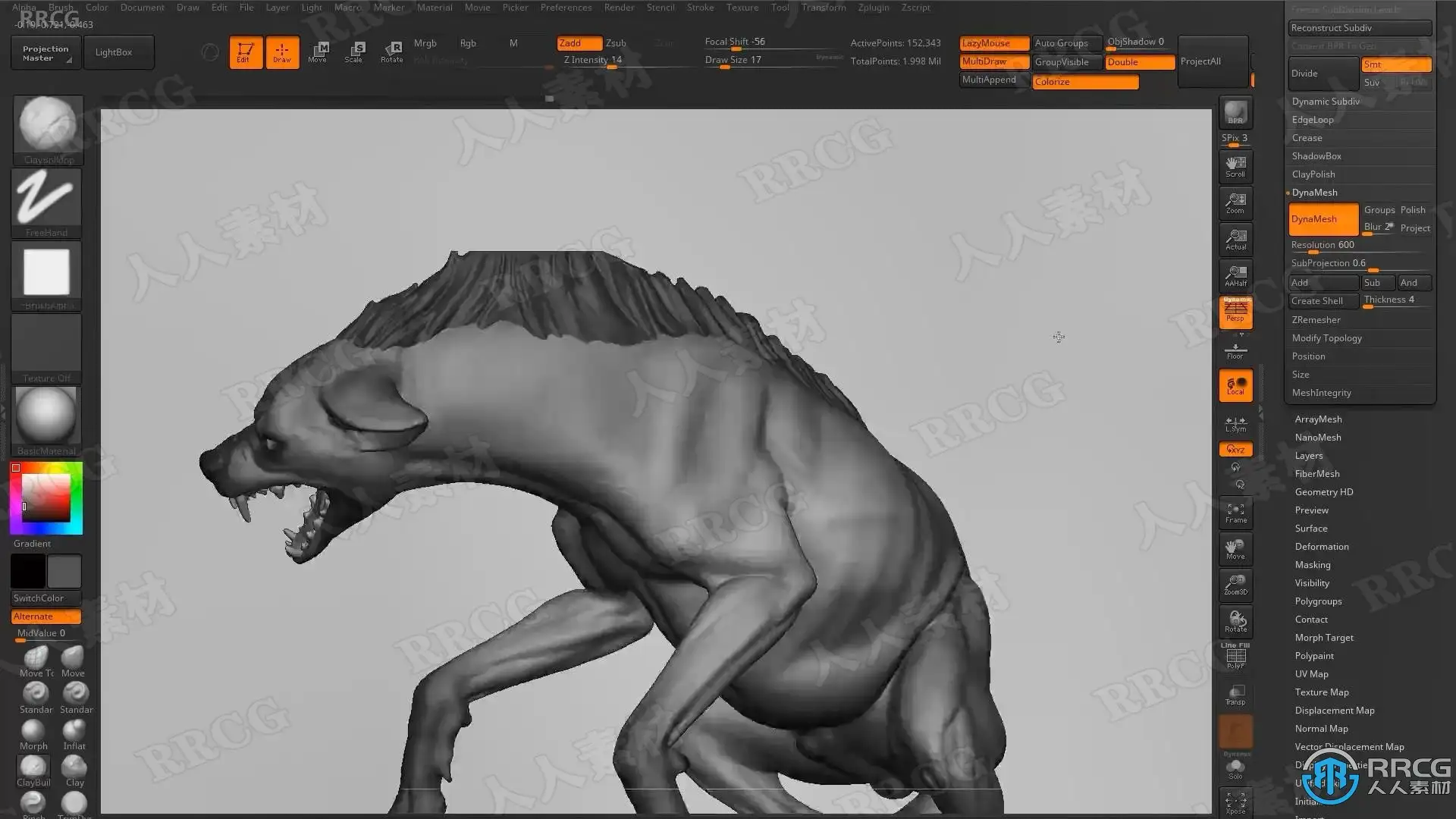Click the Frame view icon
This screenshot has width=1456, height=819.
tap(1235, 513)
